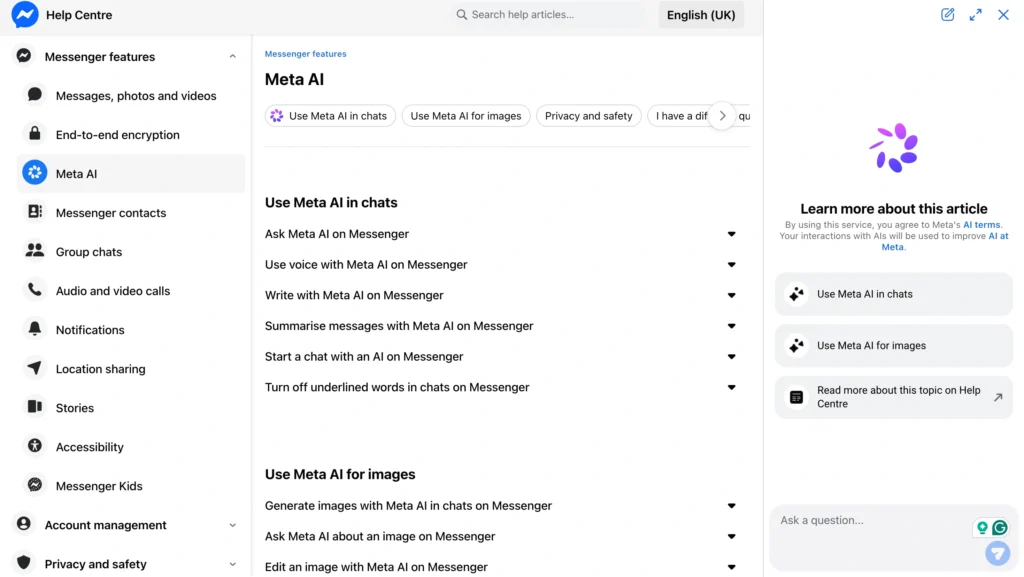Open Location sharing in sidebar

(131, 369)
